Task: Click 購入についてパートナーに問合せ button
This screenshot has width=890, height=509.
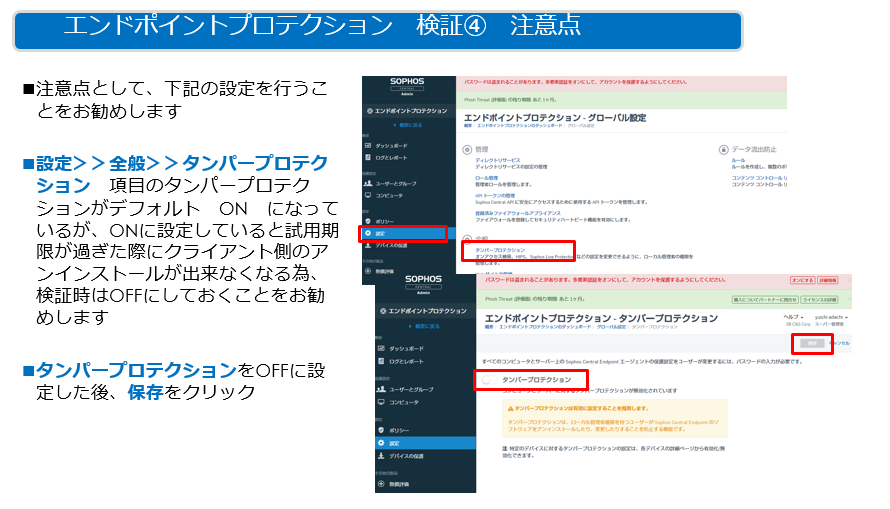Action: pyautogui.click(x=765, y=300)
